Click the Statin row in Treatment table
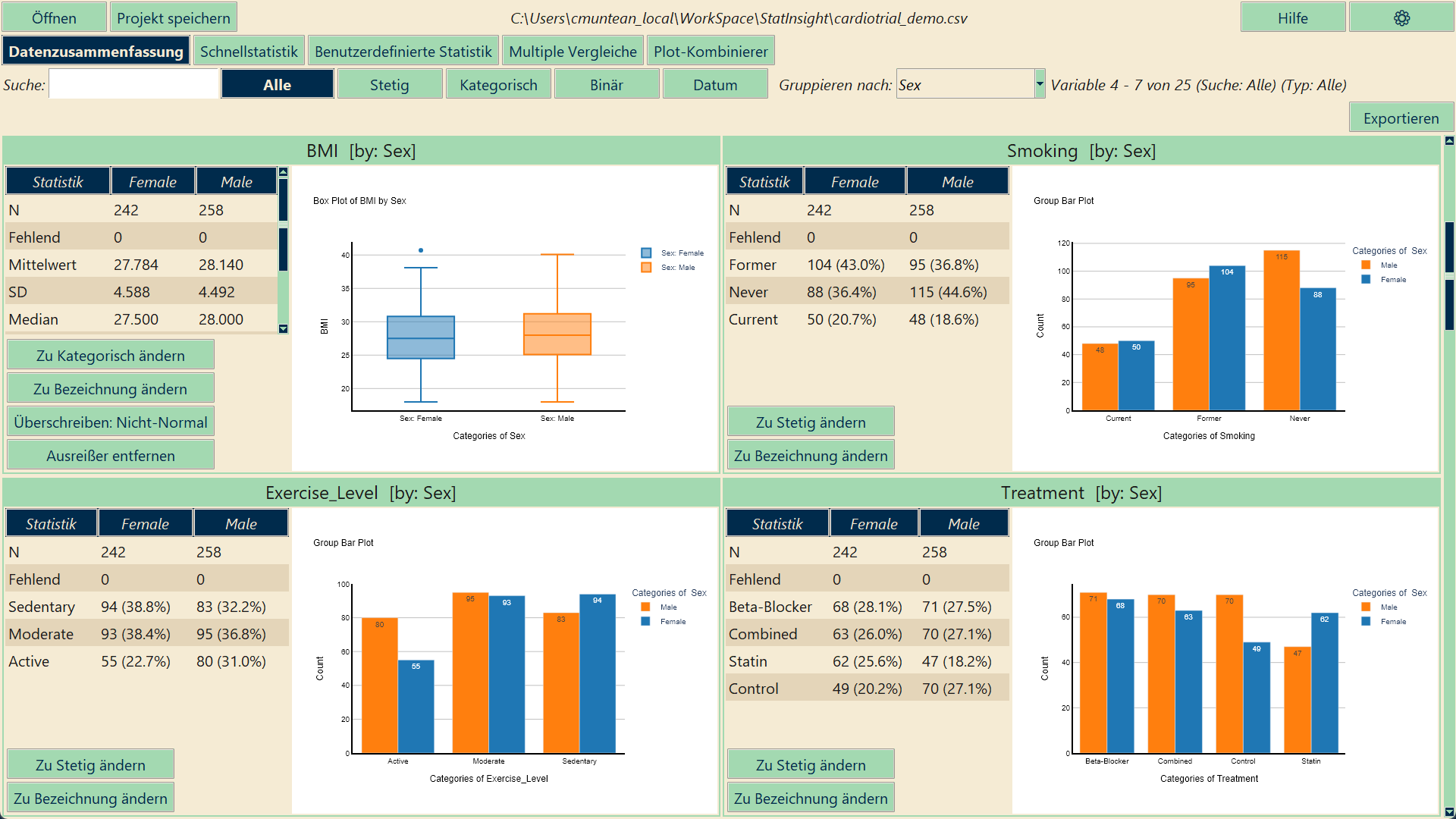The image size is (1456, 819). pos(868,661)
